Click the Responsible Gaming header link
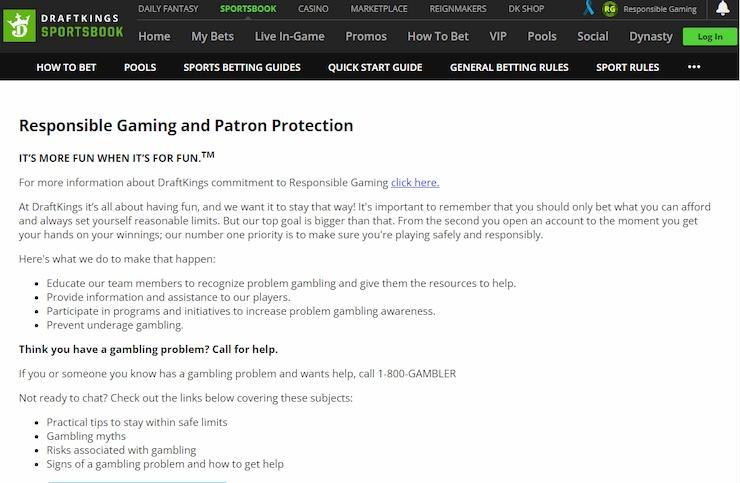Screen dimensions: 740x483 pos(660,9)
